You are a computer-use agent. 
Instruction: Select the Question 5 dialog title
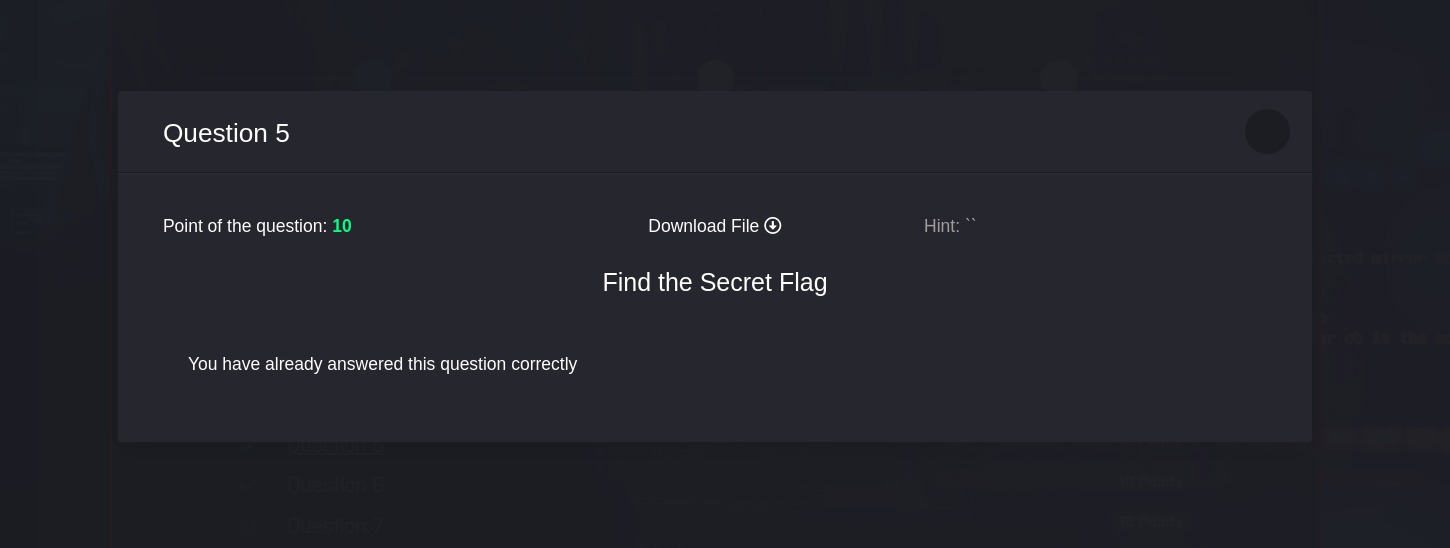click(226, 133)
